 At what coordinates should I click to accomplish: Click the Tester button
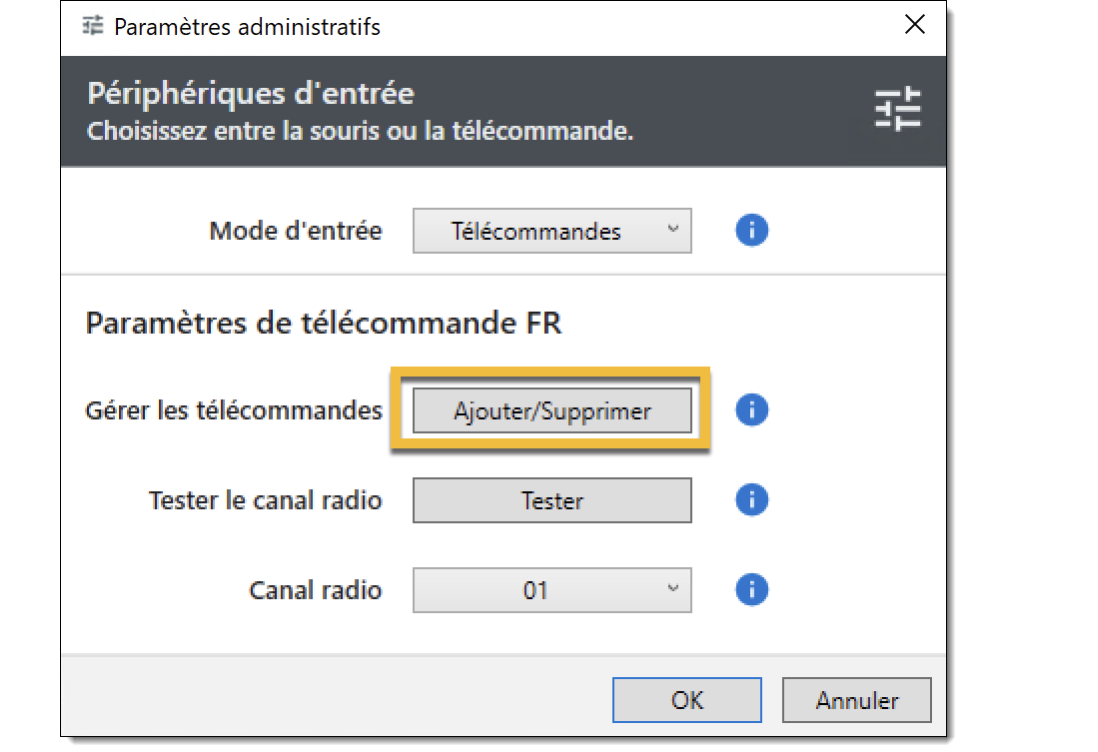tap(551, 500)
